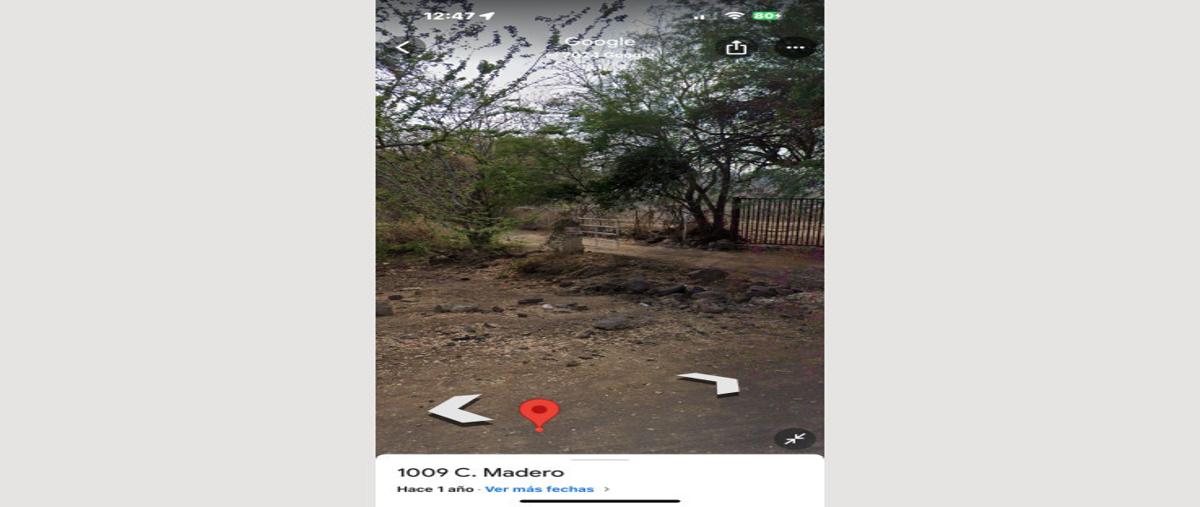The image size is (1200, 507).
Task: Go back using the top-left arrow
Action: (403, 47)
